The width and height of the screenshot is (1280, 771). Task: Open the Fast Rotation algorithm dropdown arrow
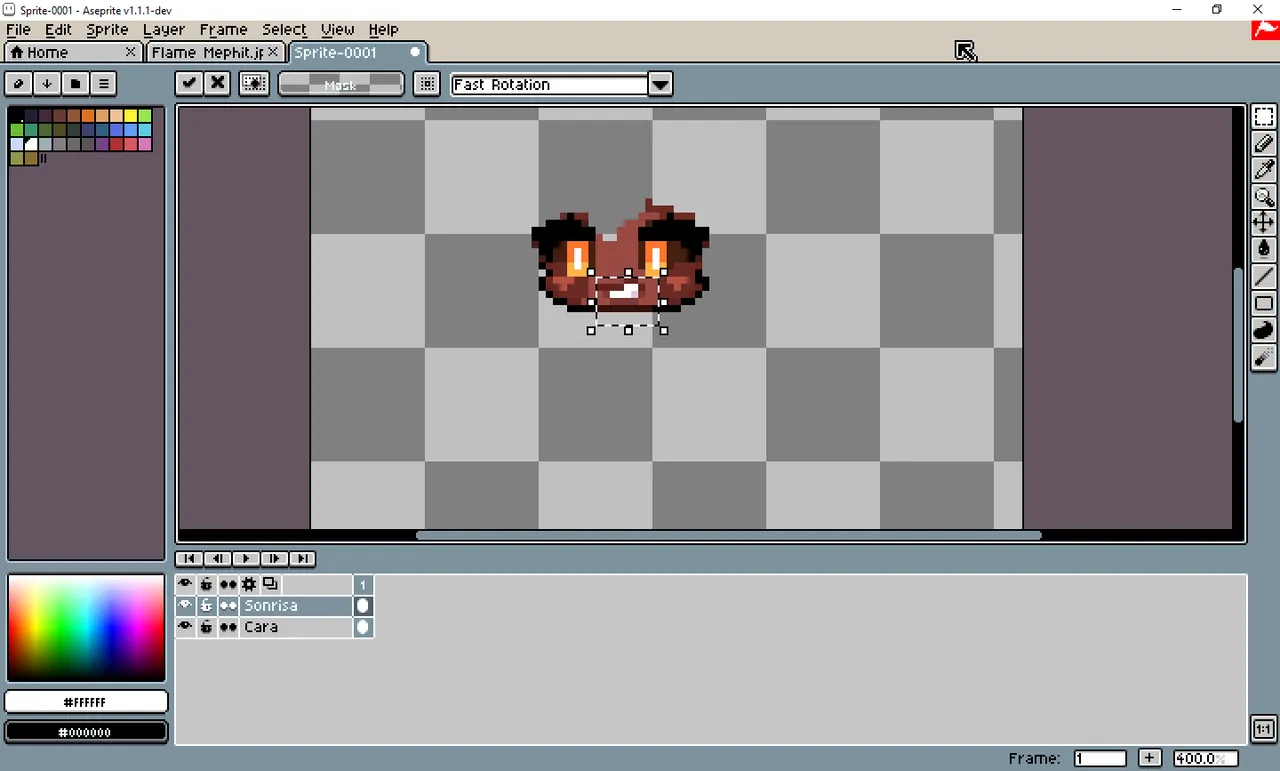(660, 85)
